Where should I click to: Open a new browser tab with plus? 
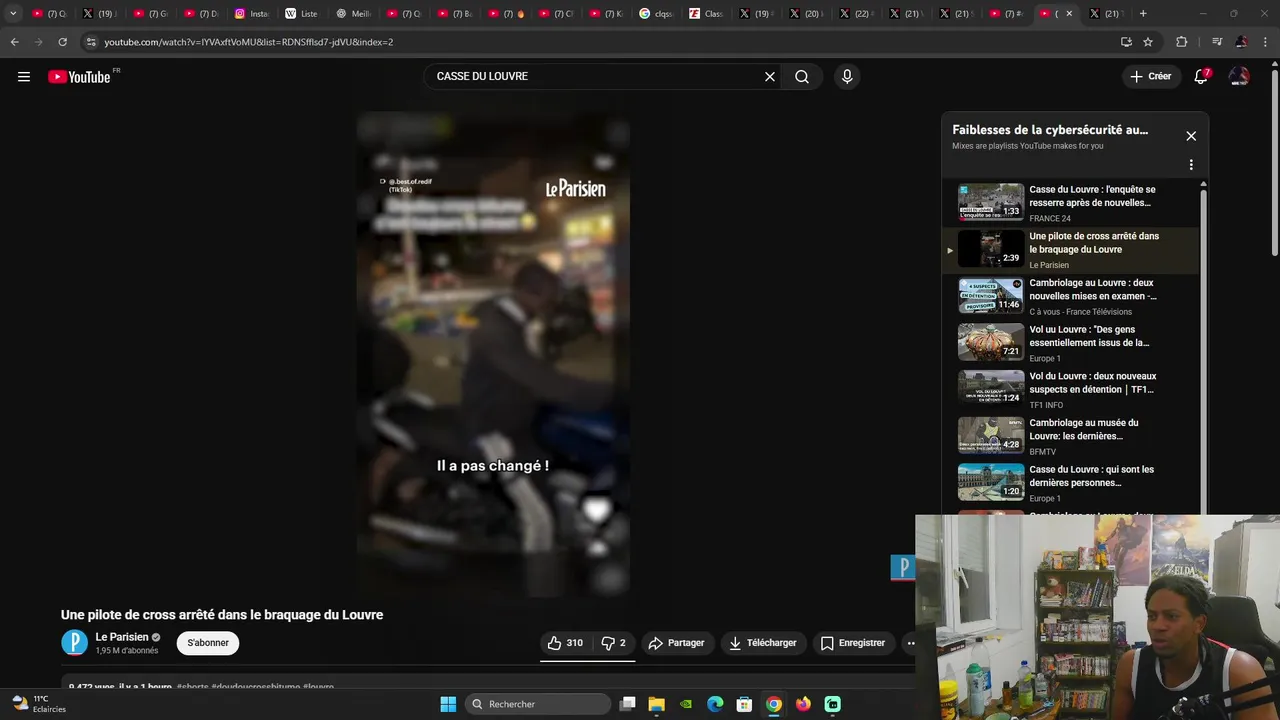(x=1143, y=14)
